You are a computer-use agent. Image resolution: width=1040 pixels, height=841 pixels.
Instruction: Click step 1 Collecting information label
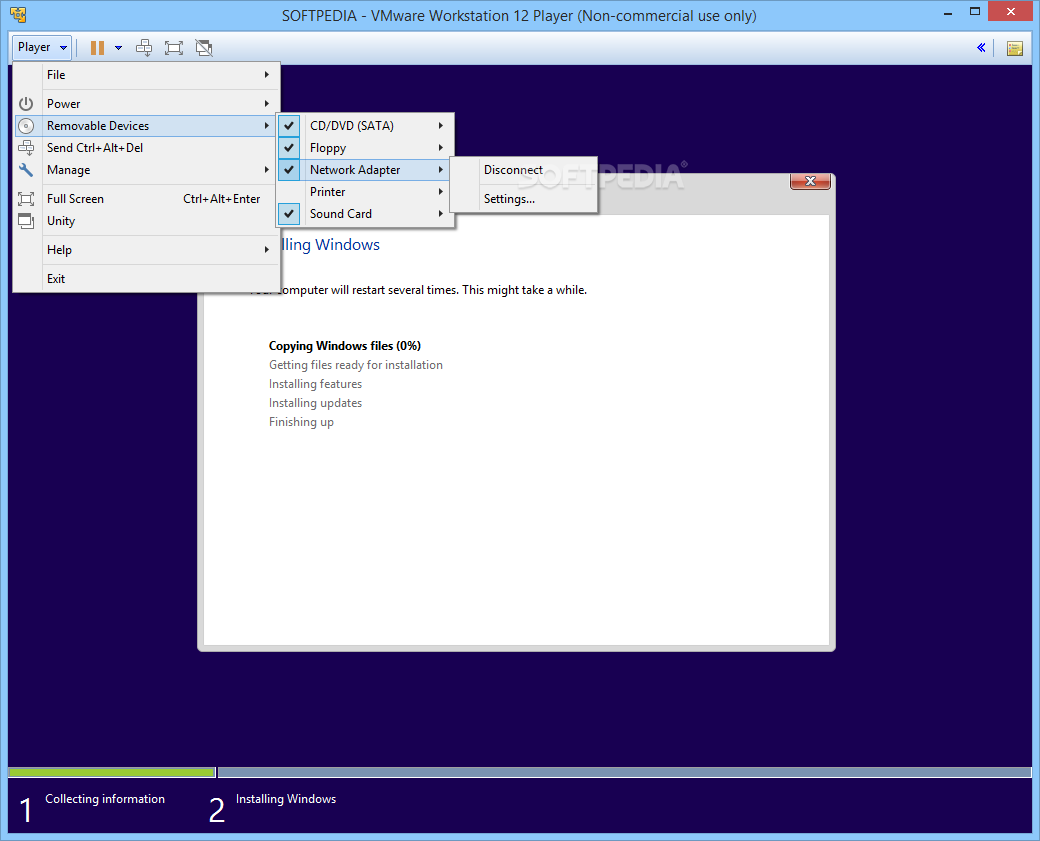tap(105, 799)
